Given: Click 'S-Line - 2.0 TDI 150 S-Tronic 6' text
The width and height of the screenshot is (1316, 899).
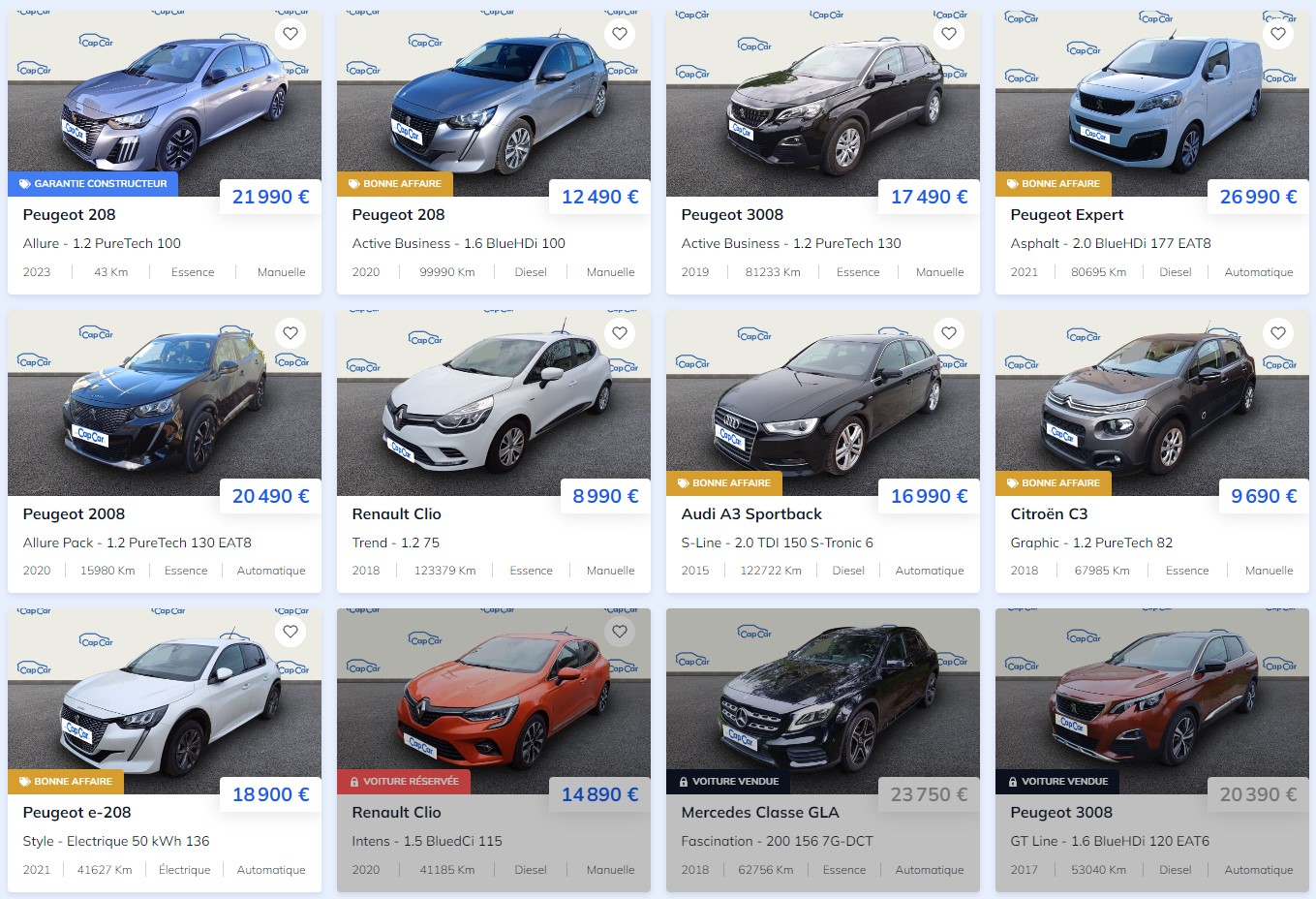Looking at the screenshot, I should click(x=778, y=542).
